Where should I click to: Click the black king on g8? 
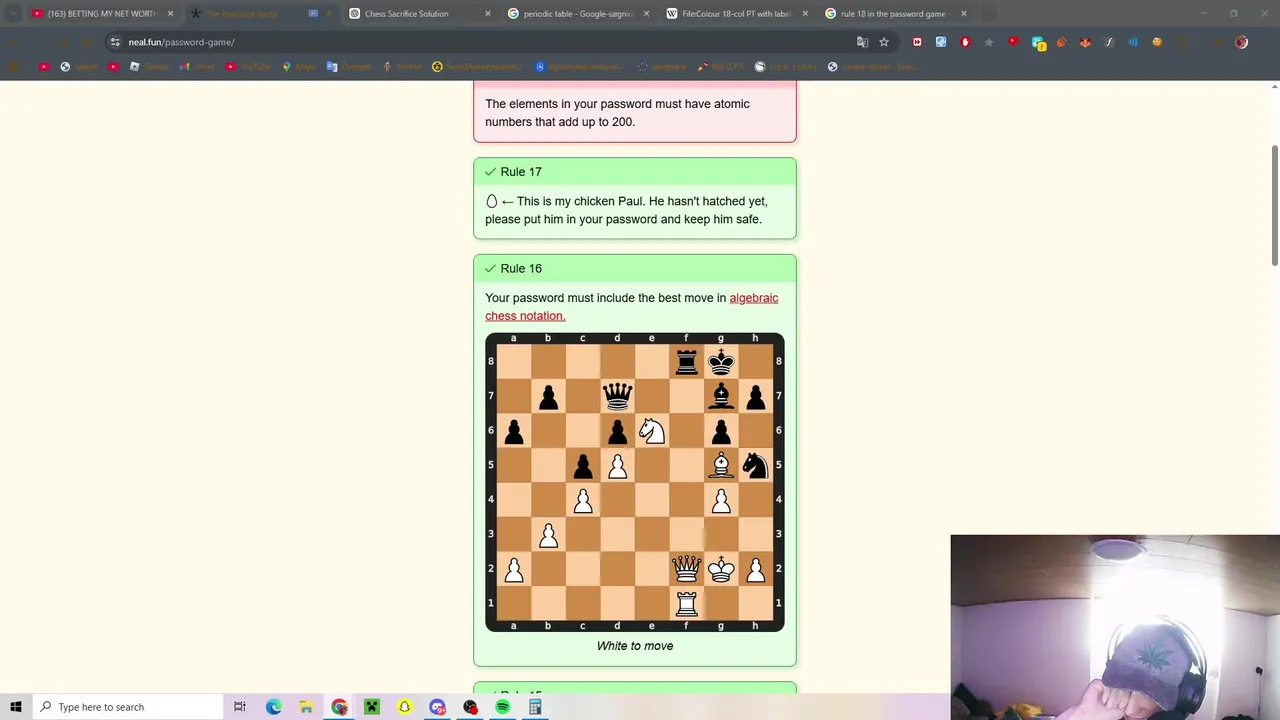721,362
